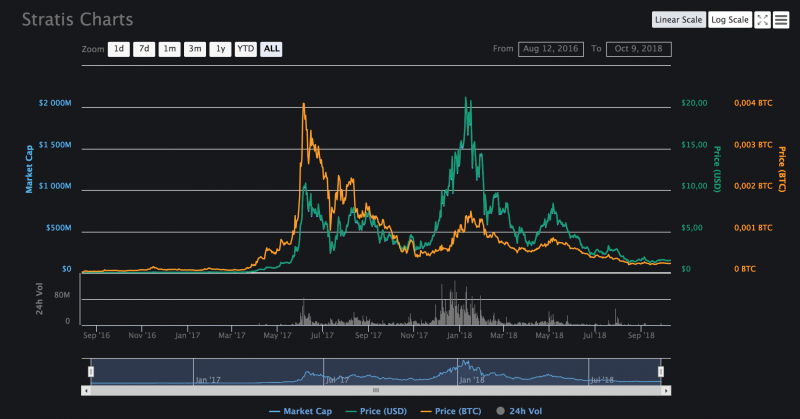Toggle fullscreen chart view icon
800x419 pixels.
(762, 20)
